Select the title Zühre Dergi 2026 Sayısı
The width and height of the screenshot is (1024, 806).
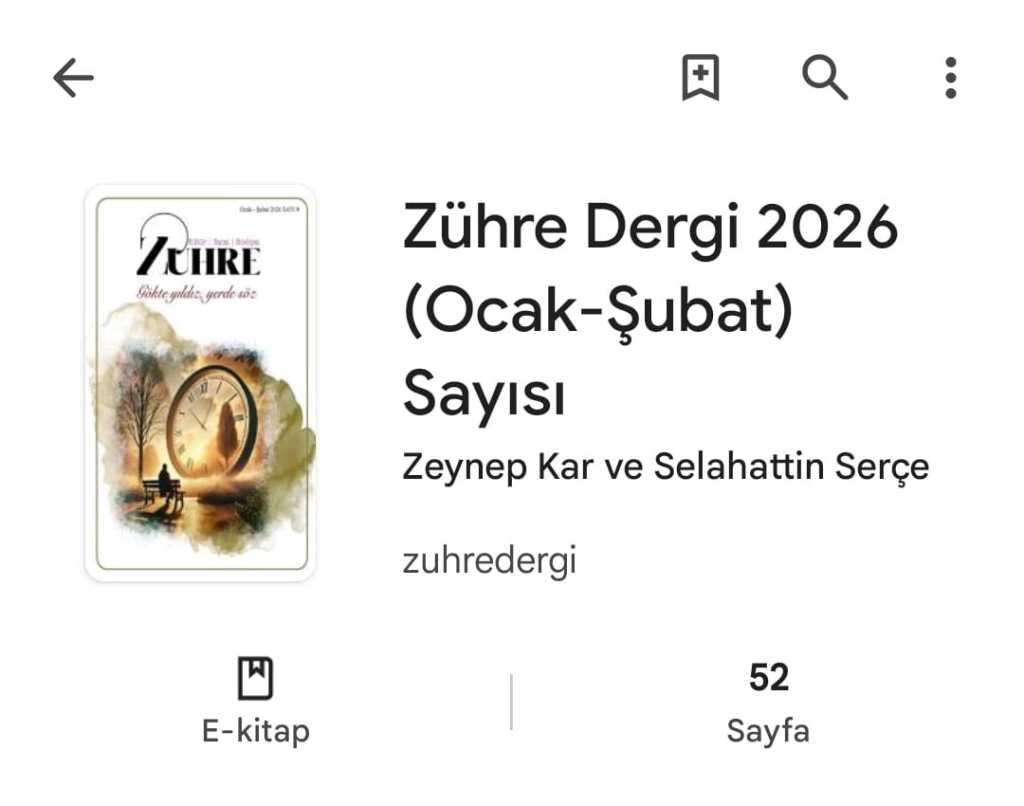[650, 310]
